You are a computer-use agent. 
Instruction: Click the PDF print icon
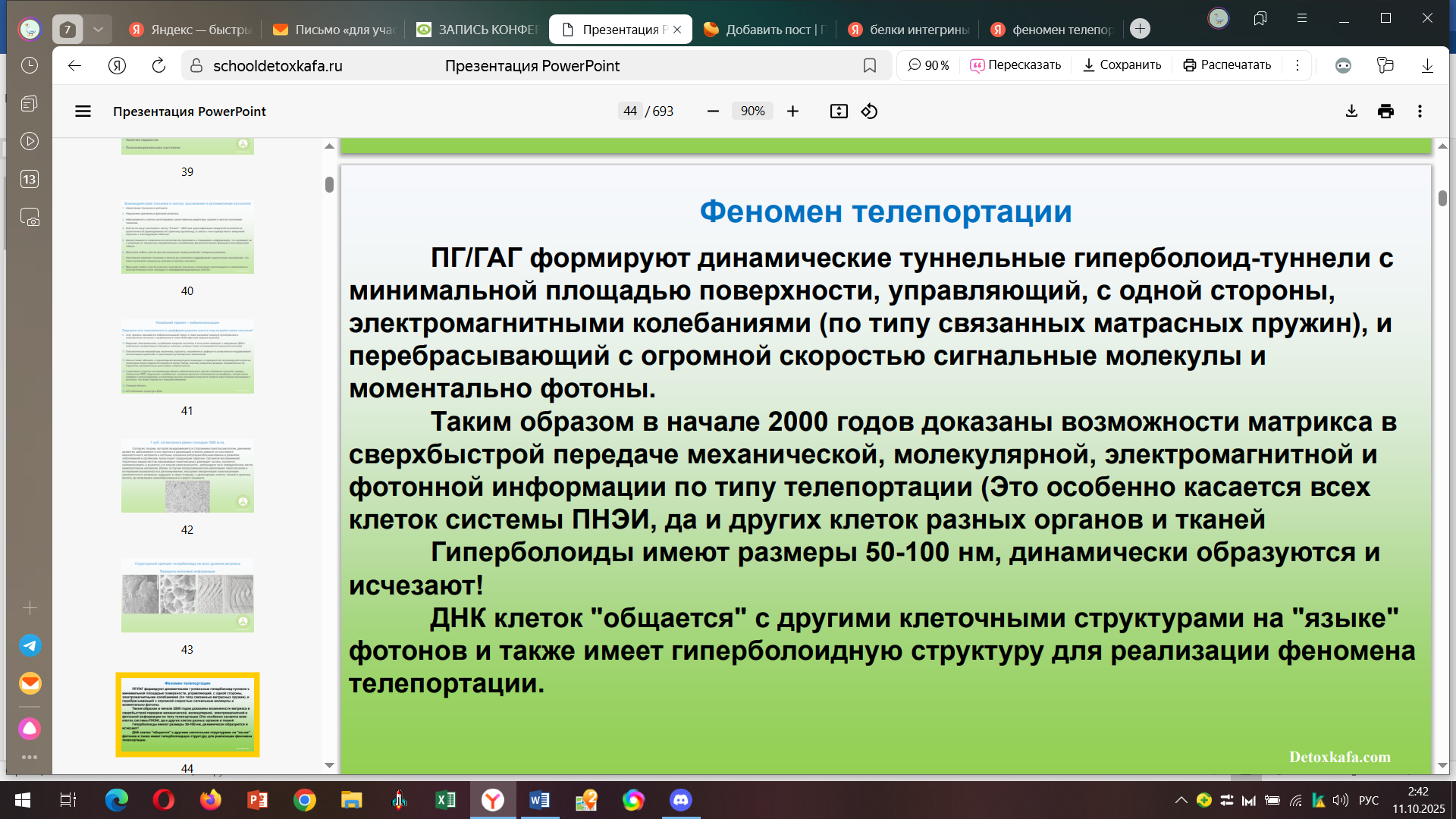pyautogui.click(x=1385, y=111)
